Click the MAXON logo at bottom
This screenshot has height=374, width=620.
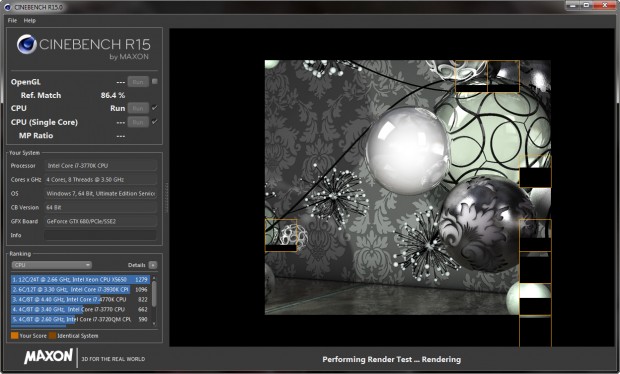[x=48, y=356]
